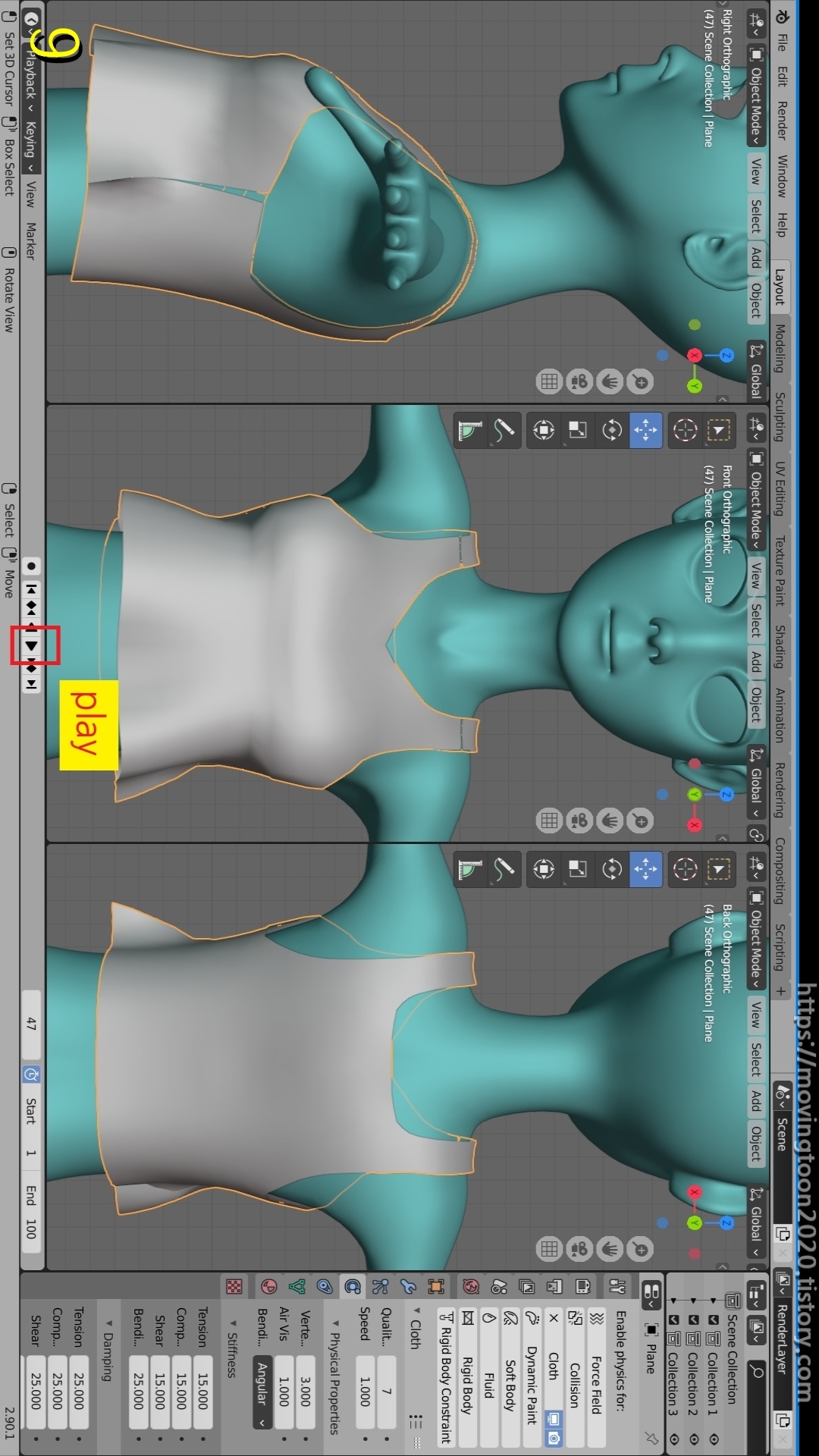Click zoom magnifier gizmo in Right Orthographic view
819x1456 pixels.
pos(641,381)
